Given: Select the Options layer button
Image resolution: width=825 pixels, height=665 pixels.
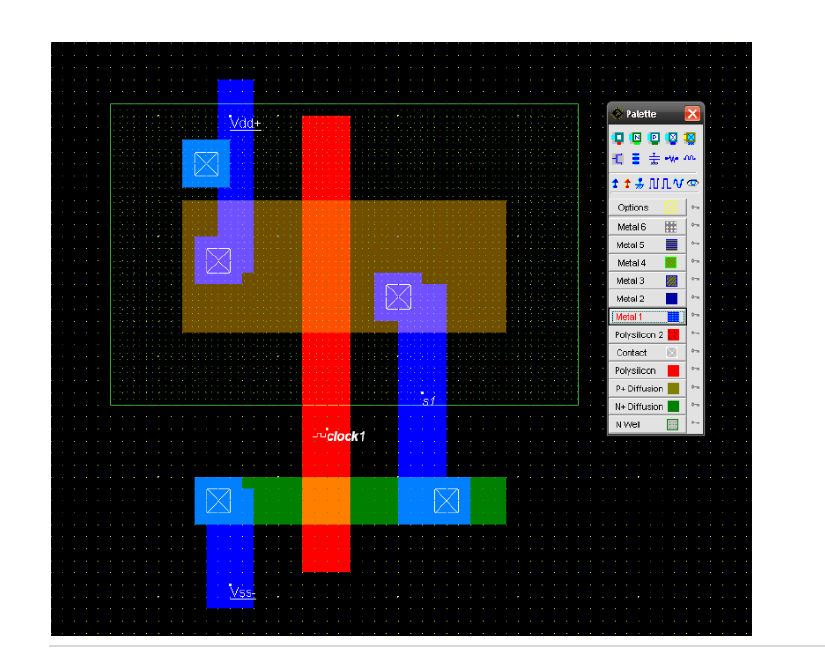Looking at the screenshot, I should point(648,207).
